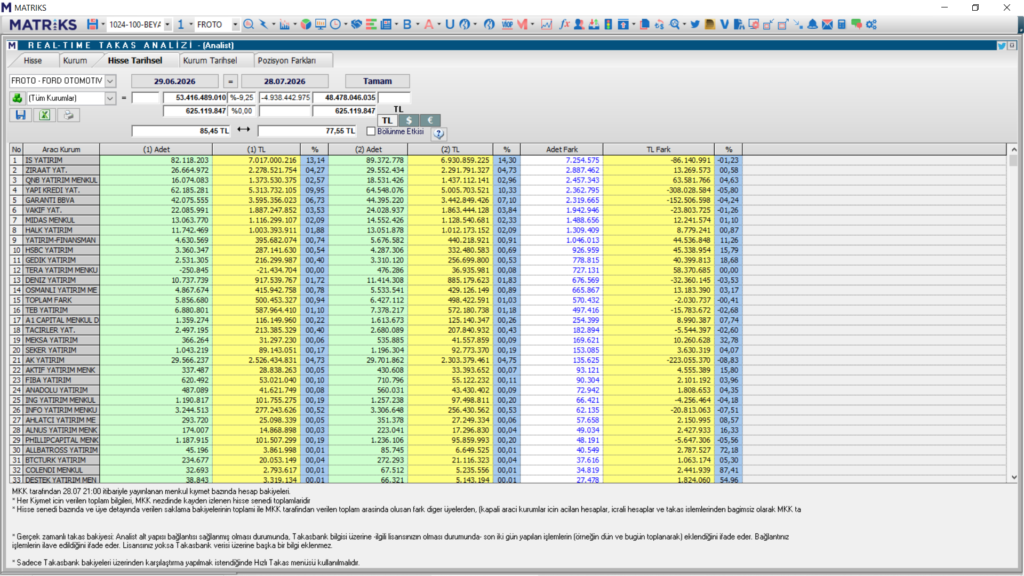Click the Twitter icon in the analysis title bar

click(x=1001, y=46)
